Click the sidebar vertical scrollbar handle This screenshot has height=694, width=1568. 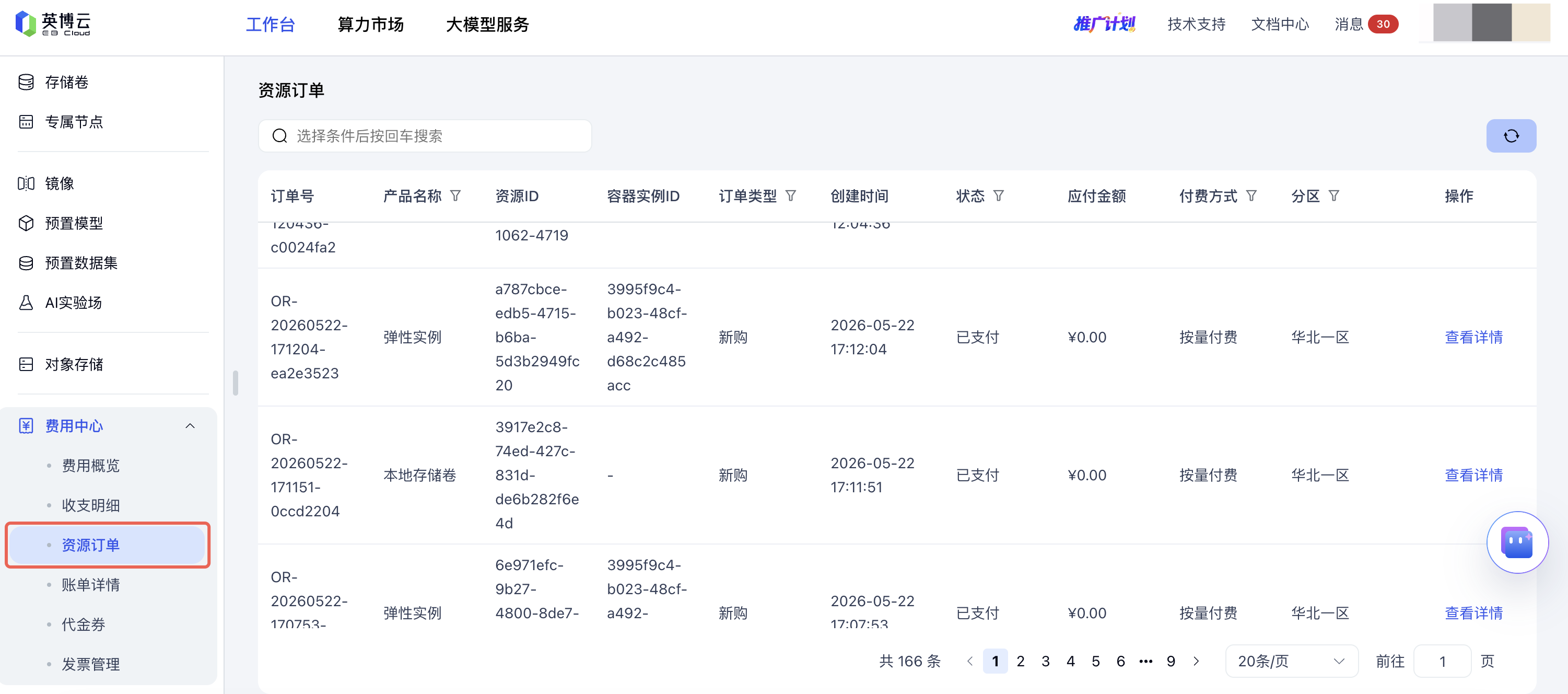pyautogui.click(x=235, y=383)
